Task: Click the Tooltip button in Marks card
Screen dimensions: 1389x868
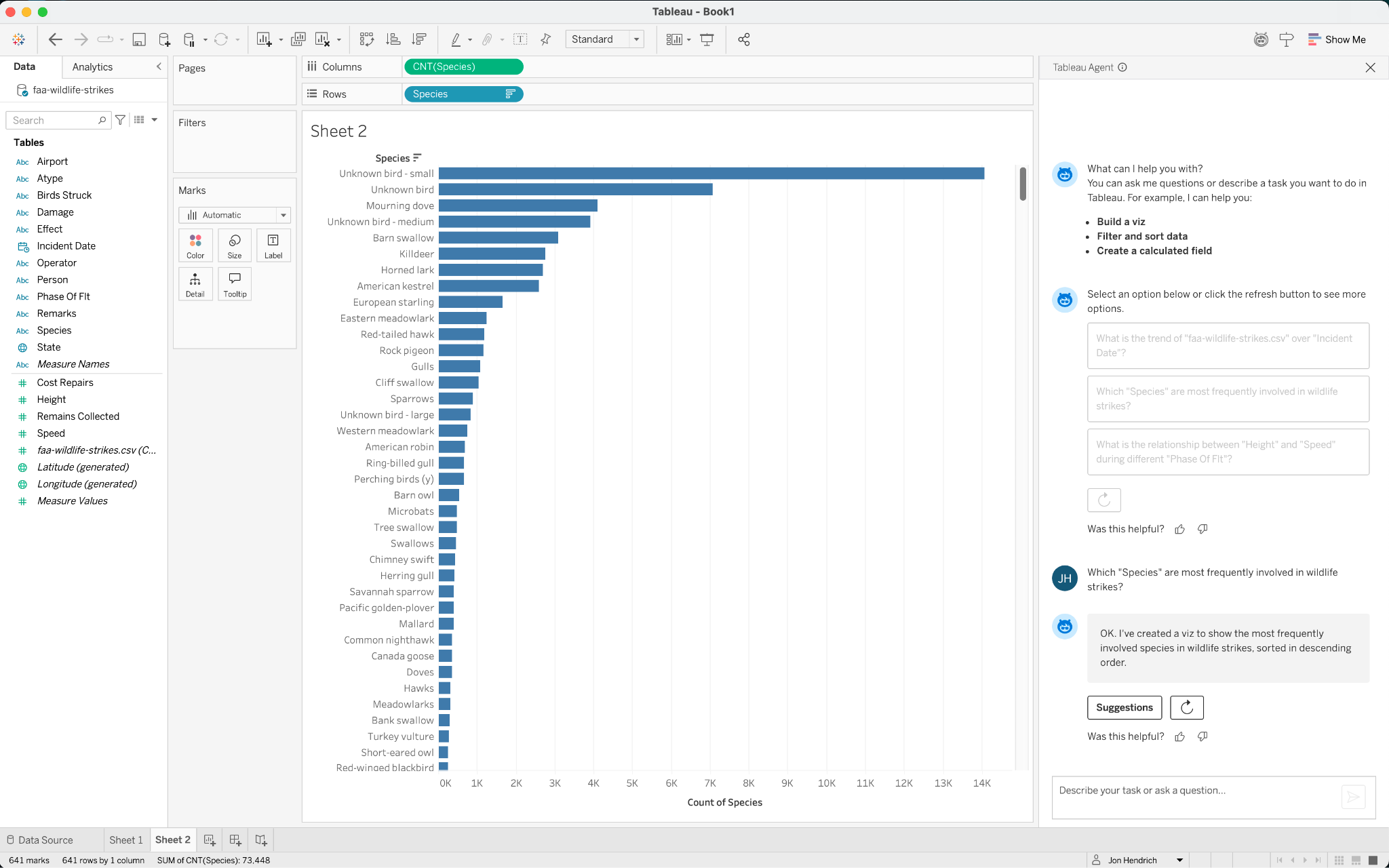Action: [234, 283]
